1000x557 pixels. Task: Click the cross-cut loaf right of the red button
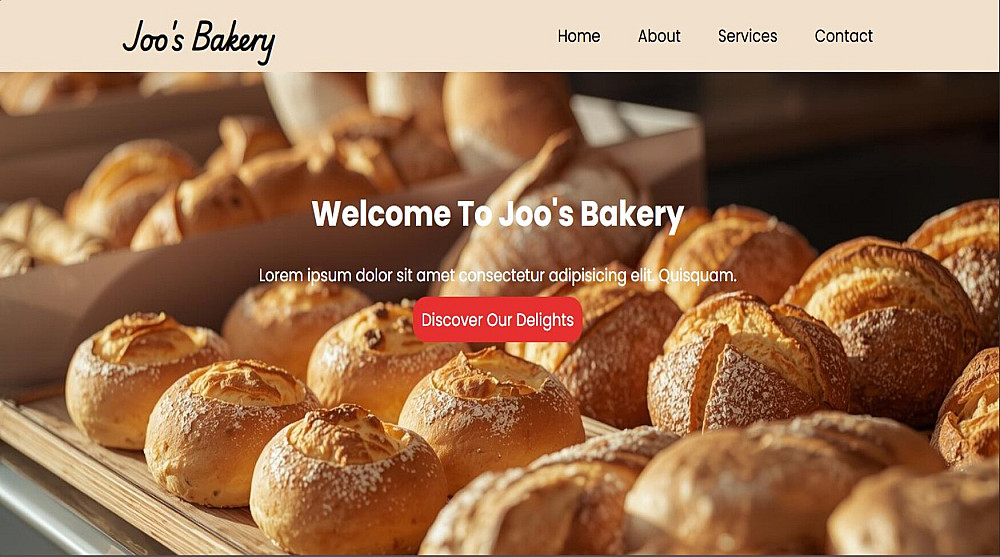747,360
